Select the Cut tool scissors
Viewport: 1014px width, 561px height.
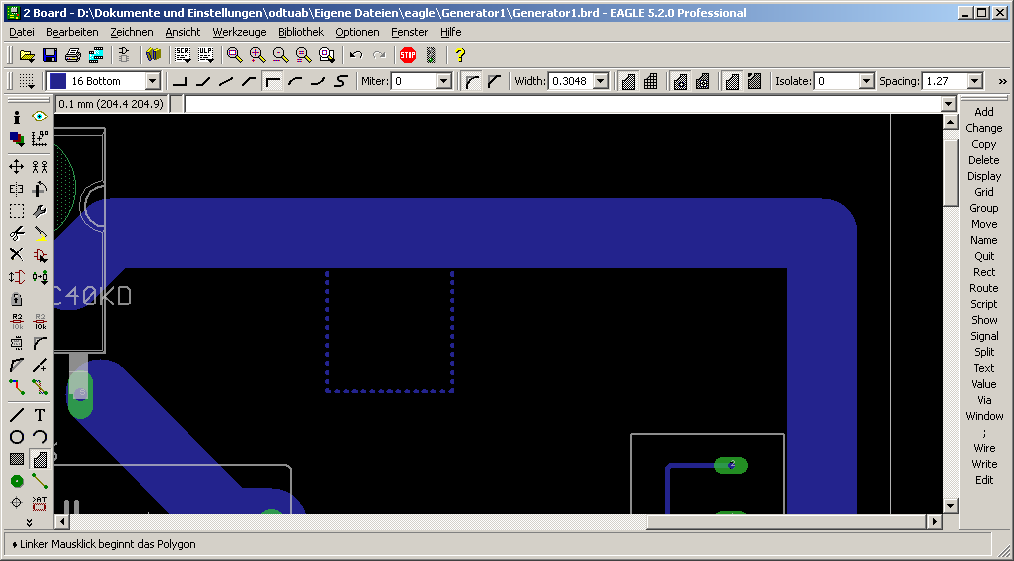pyautogui.click(x=17, y=233)
